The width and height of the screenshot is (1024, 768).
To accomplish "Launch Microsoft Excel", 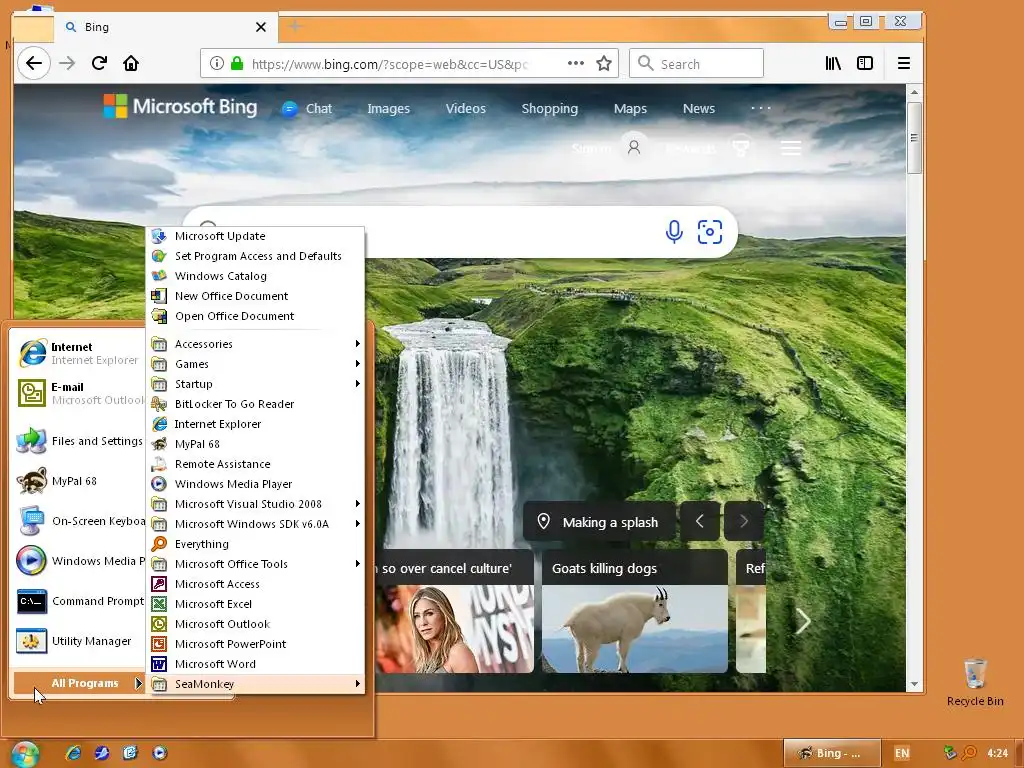I will [x=255, y=604].
